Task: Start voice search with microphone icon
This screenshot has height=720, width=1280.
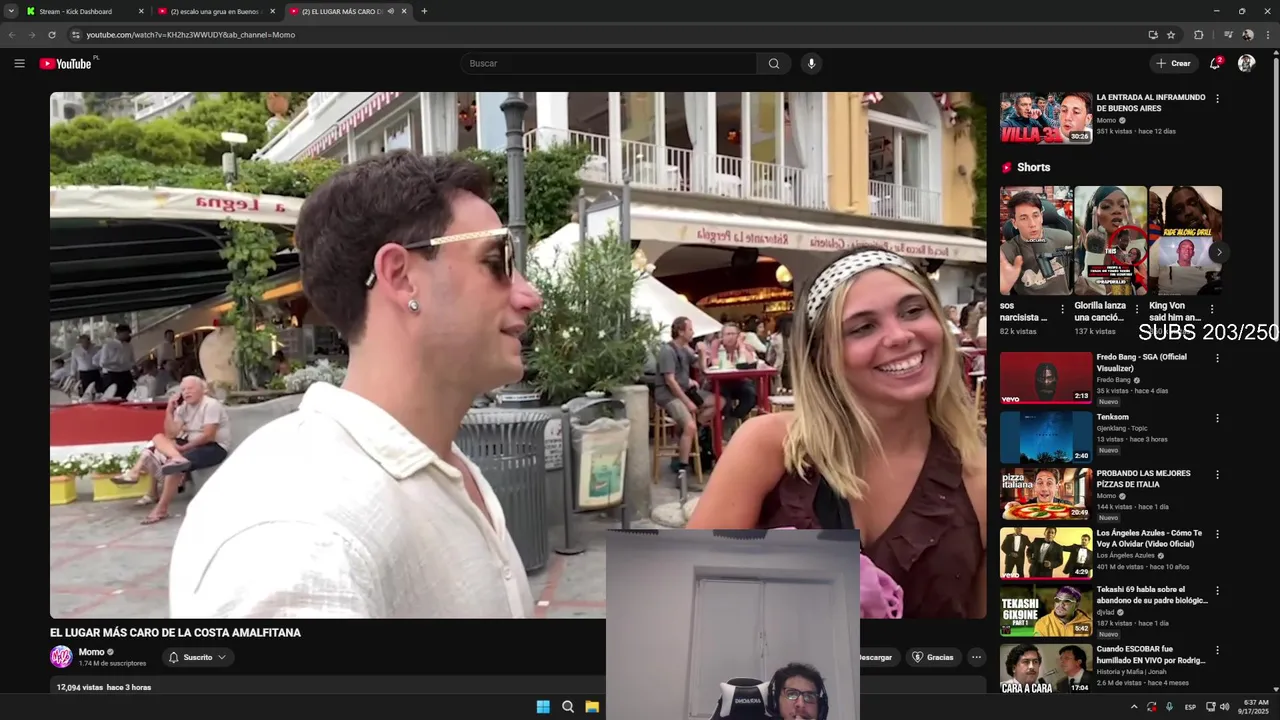Action: 811,63
